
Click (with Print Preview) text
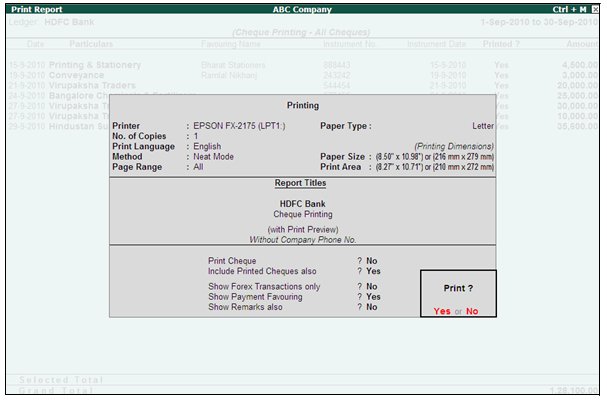coord(303,229)
